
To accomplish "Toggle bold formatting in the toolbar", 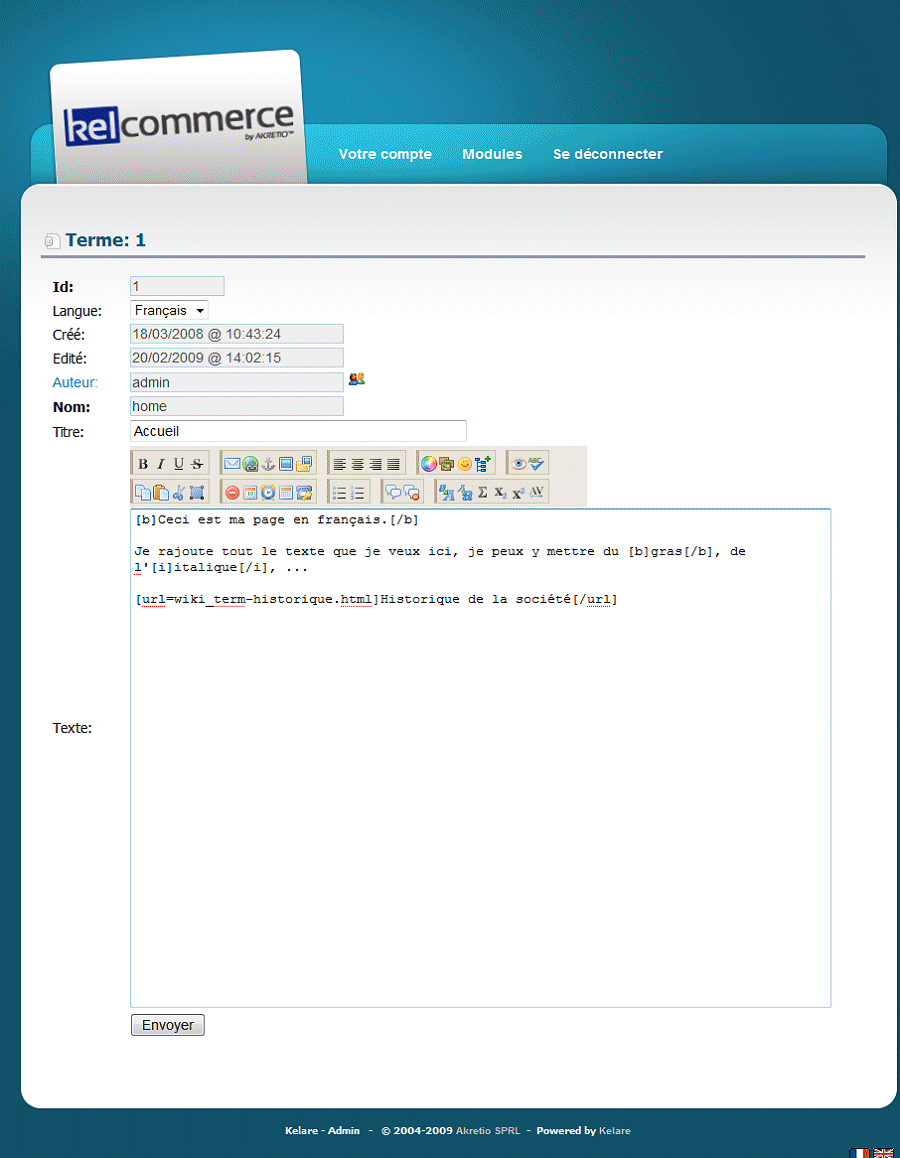I will tap(143, 464).
